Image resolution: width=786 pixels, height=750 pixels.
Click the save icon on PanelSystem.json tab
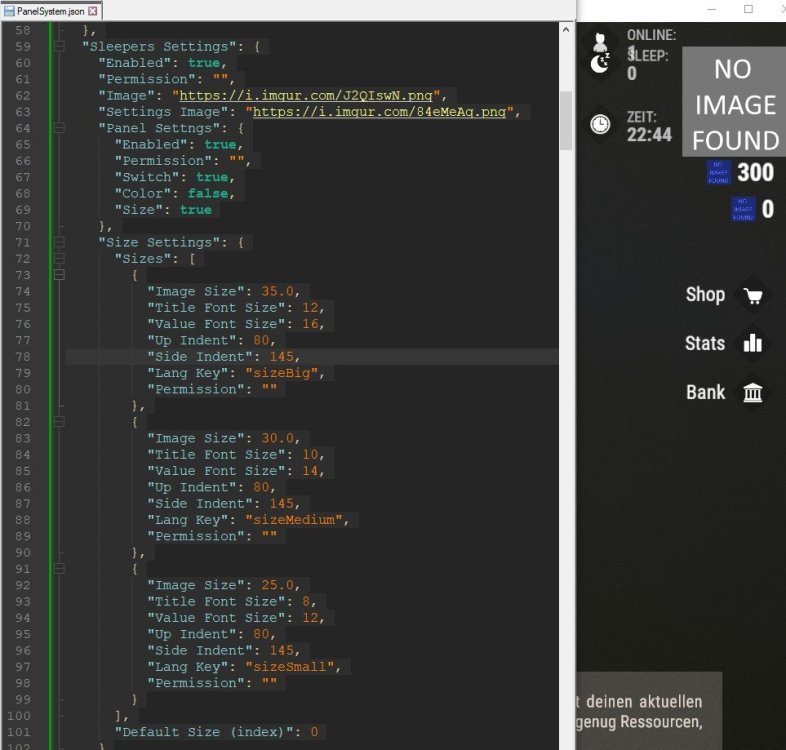pos(9,11)
